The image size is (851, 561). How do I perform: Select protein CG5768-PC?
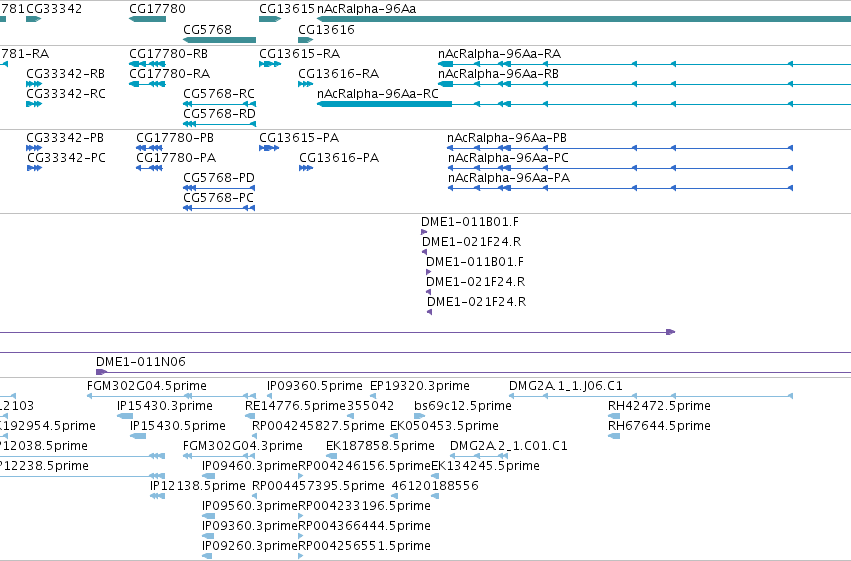tap(218, 198)
